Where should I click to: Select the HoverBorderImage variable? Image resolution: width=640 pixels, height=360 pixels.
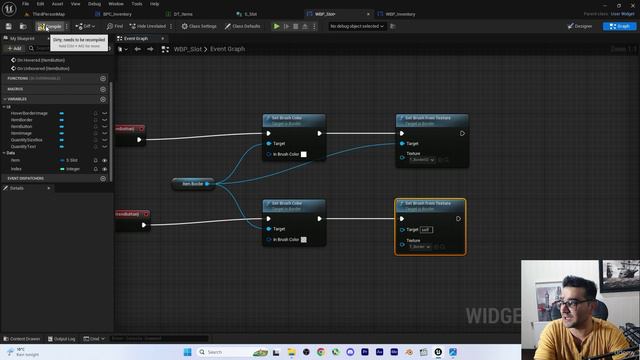point(29,113)
